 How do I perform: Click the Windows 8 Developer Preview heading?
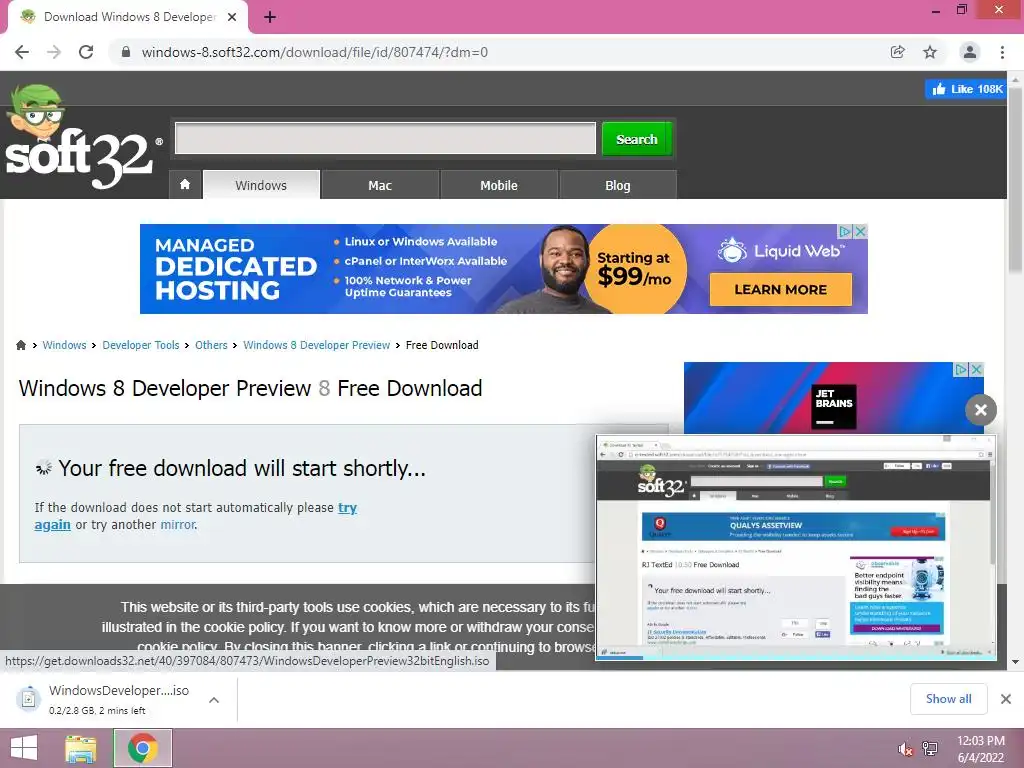tap(250, 388)
